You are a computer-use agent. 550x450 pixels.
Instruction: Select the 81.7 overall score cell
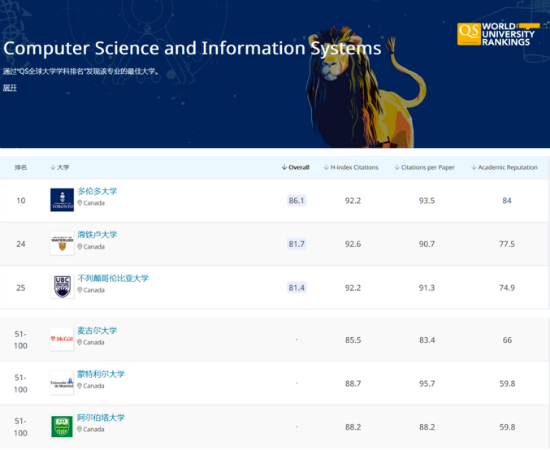[x=296, y=244]
